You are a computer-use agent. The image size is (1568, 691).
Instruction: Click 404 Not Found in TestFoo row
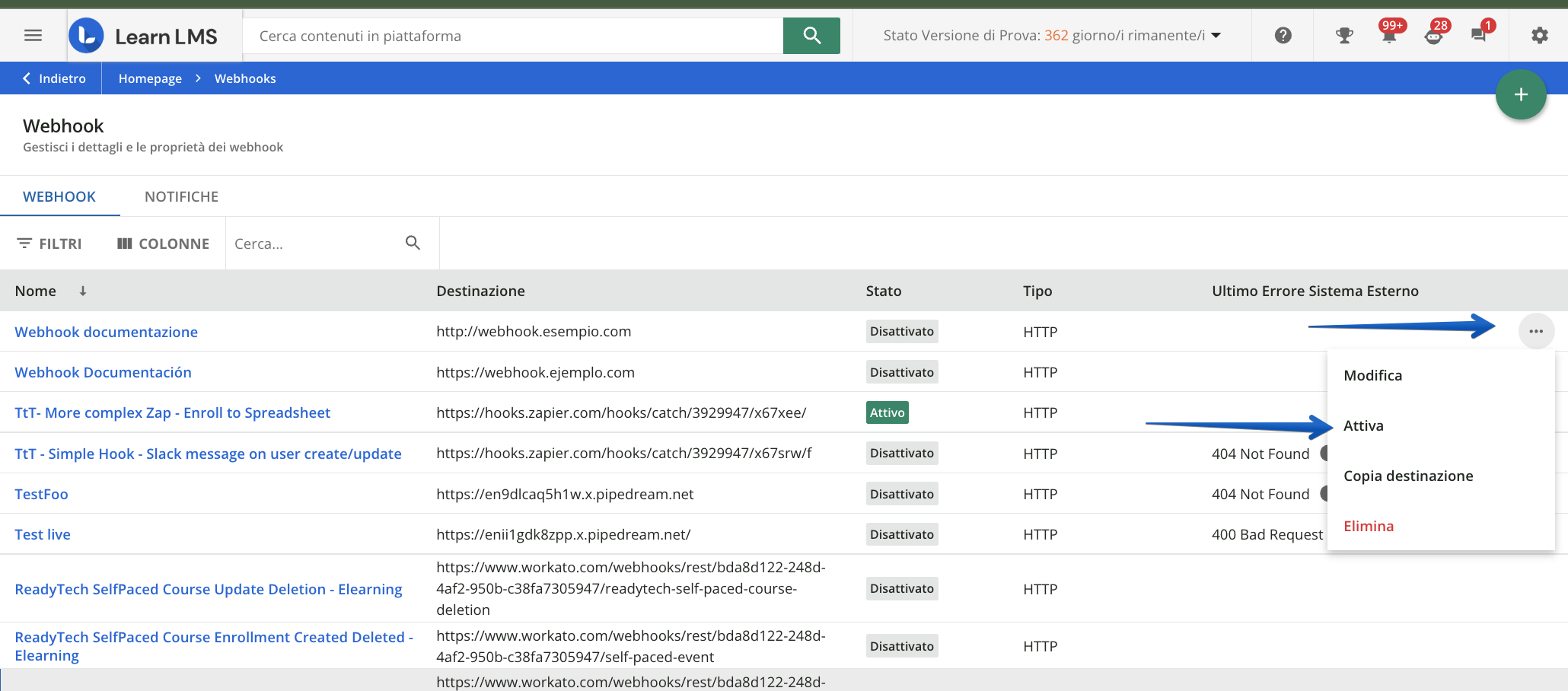1260,494
